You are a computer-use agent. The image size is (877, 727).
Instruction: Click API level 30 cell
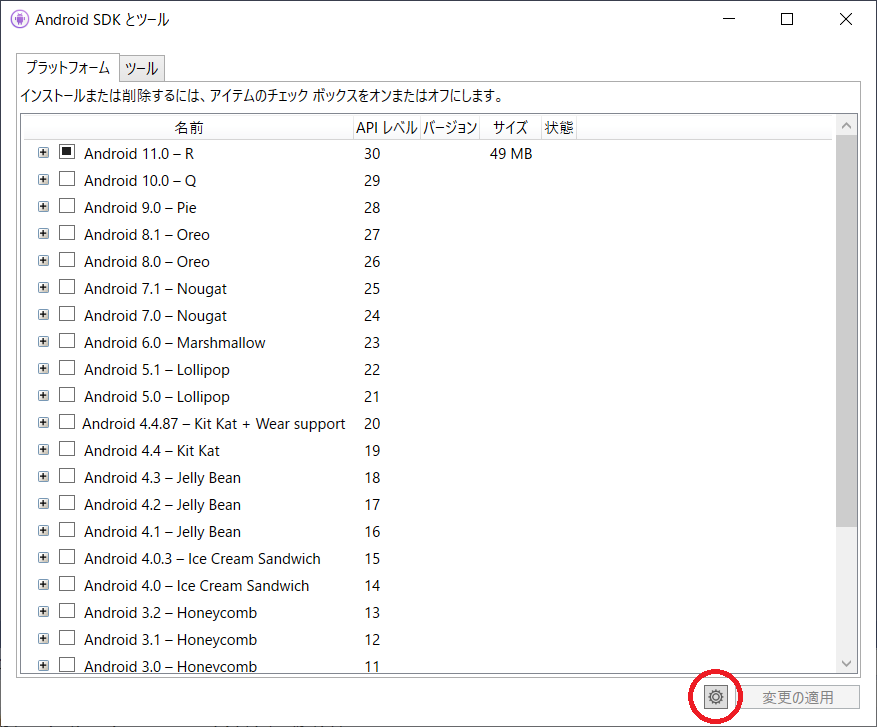(x=372, y=154)
